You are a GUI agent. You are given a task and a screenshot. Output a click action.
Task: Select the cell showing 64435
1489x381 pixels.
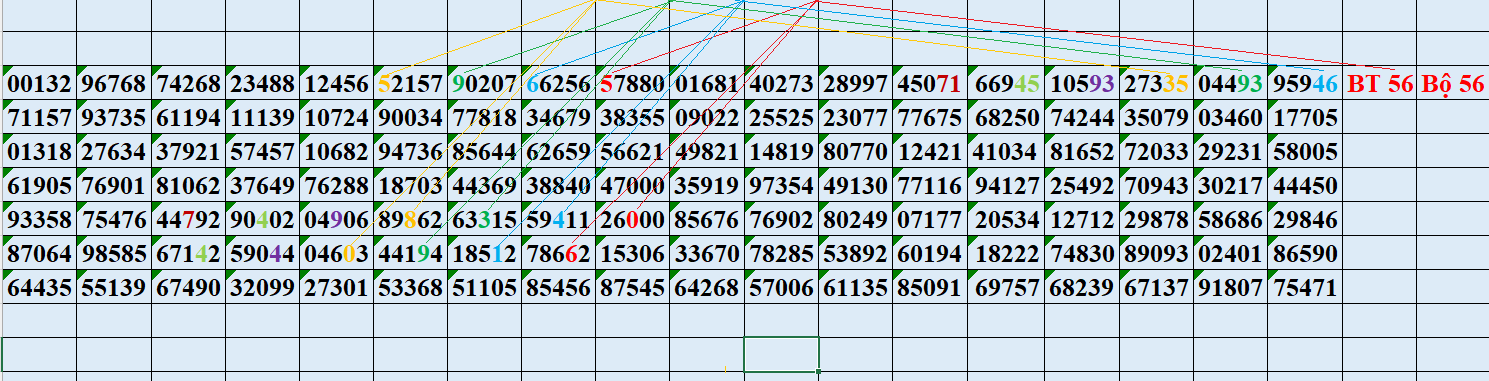[x=39, y=288]
